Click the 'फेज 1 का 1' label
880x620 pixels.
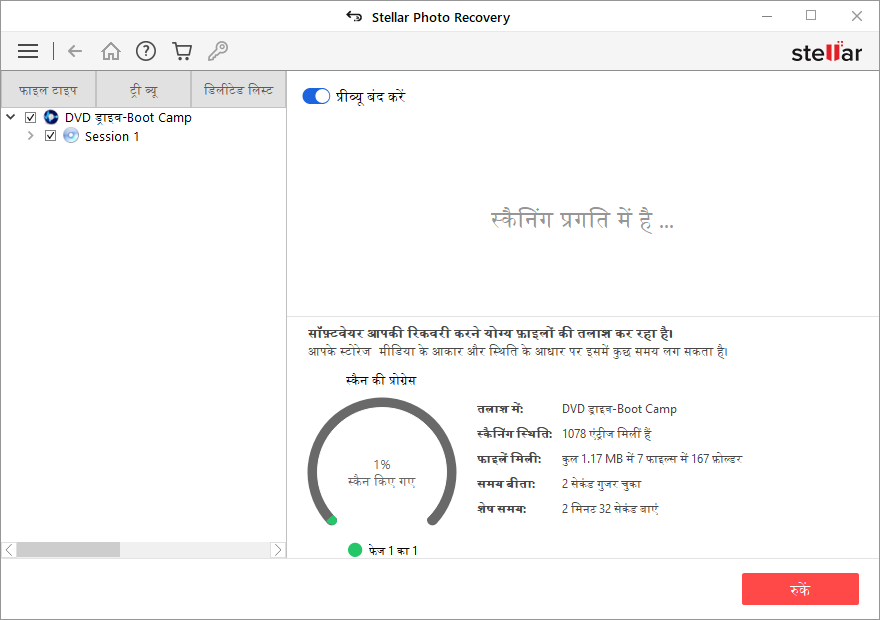click(x=393, y=550)
